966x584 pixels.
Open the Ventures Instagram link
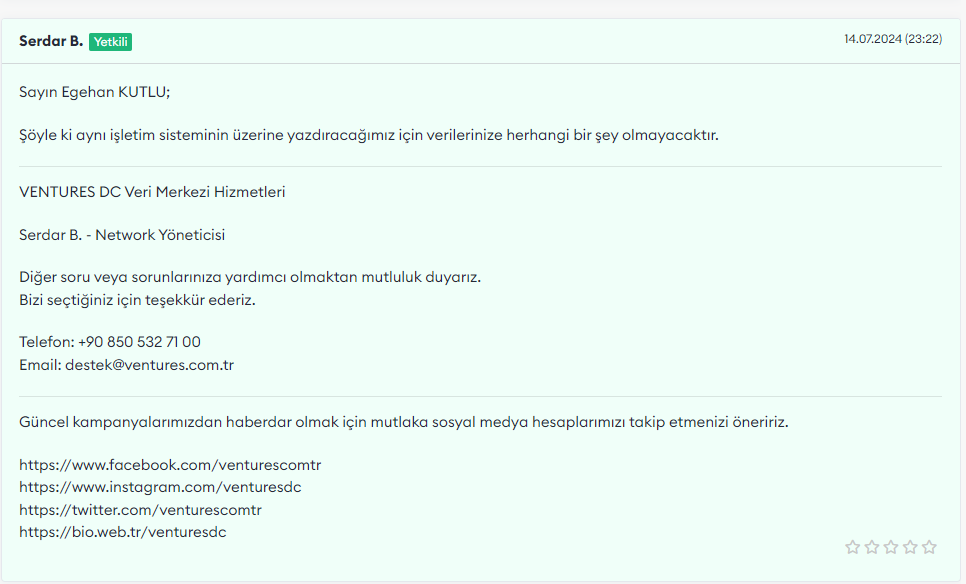160,487
